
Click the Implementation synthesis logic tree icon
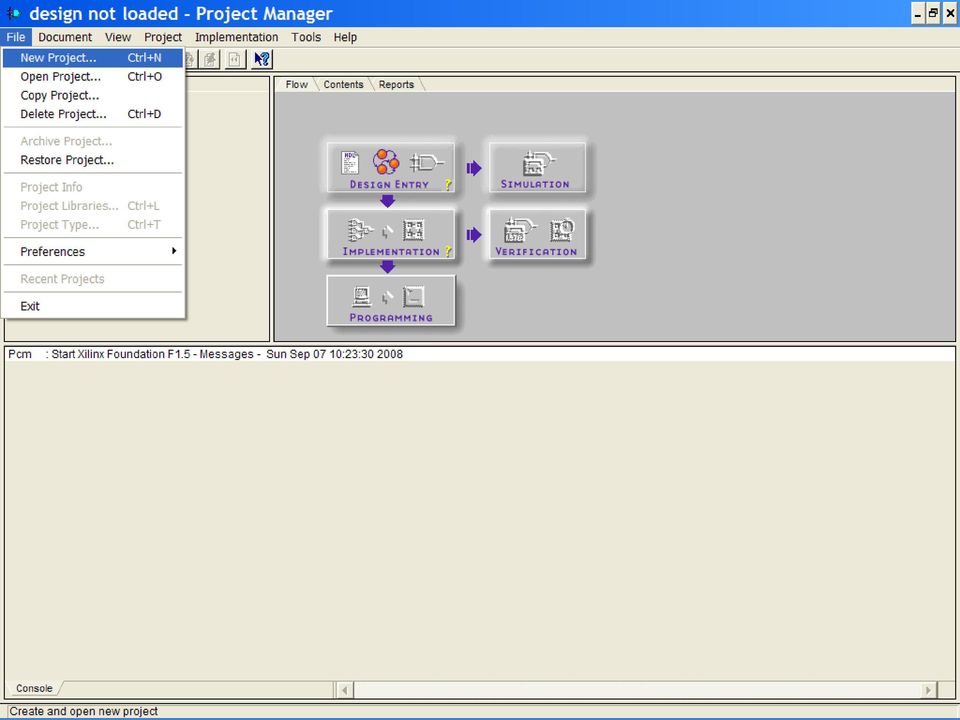pyautogui.click(x=360, y=230)
